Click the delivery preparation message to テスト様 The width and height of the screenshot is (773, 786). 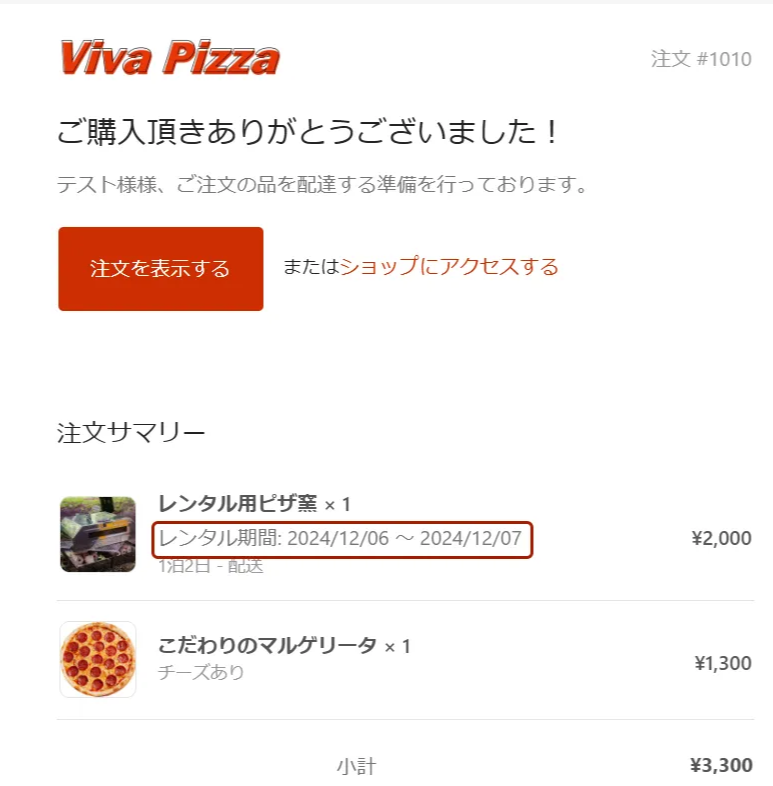[x=320, y=185]
